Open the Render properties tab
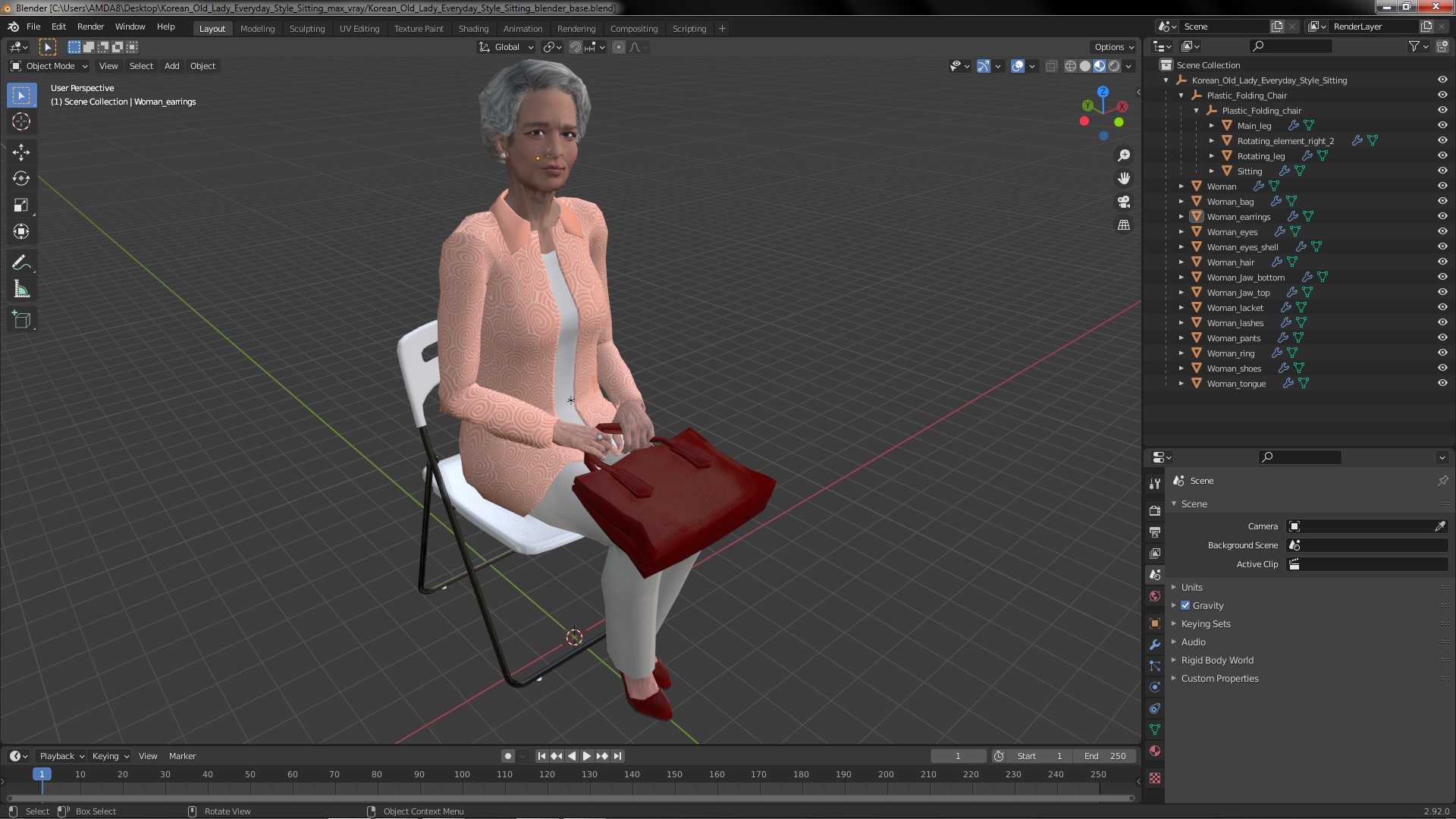The height and width of the screenshot is (819, 1456). 1155,511
